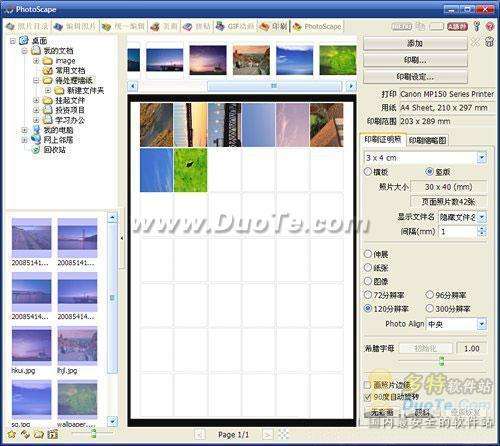Collapse the 我的文档 tree node

[25, 51]
